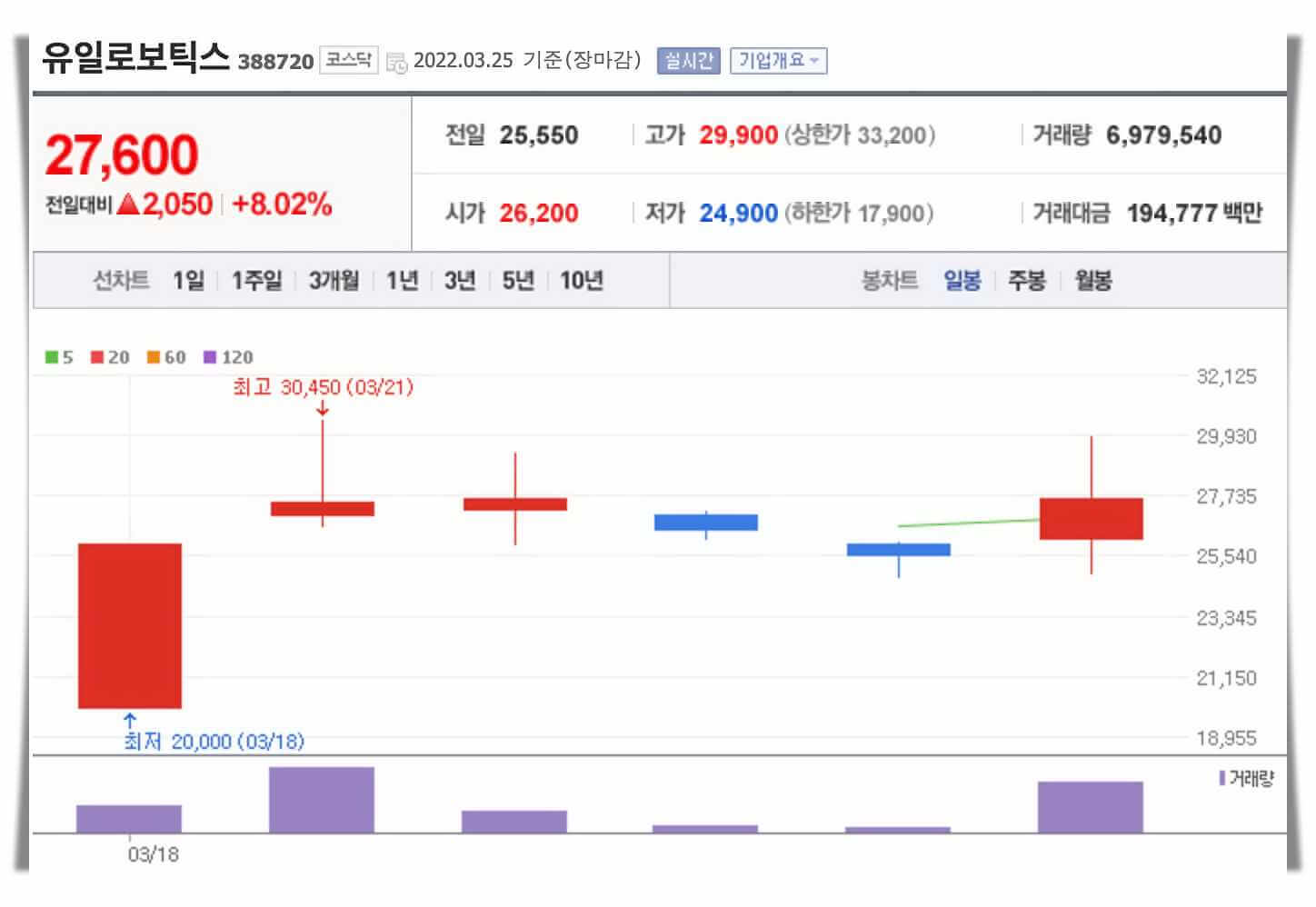
Task: Click the 시가 value 26,200
Action: click(539, 214)
